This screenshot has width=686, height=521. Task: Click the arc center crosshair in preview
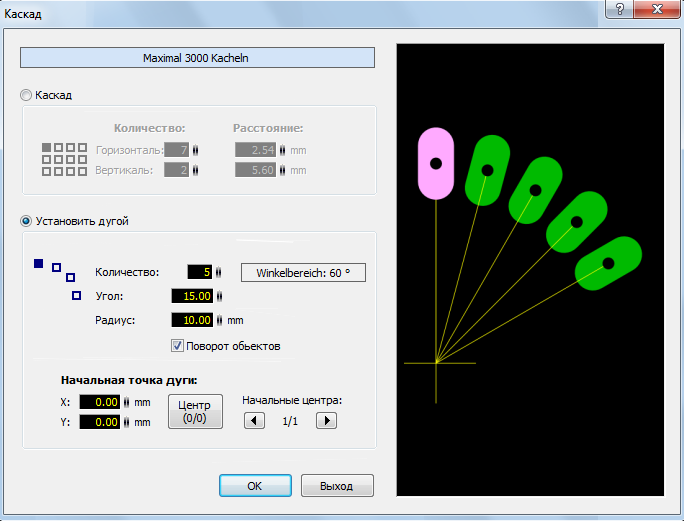436,363
